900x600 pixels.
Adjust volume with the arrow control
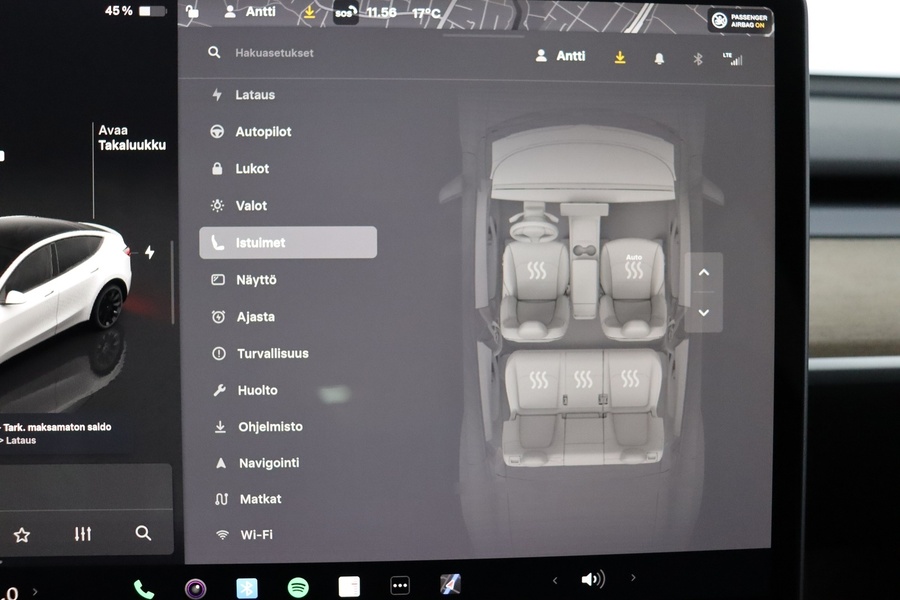point(633,578)
